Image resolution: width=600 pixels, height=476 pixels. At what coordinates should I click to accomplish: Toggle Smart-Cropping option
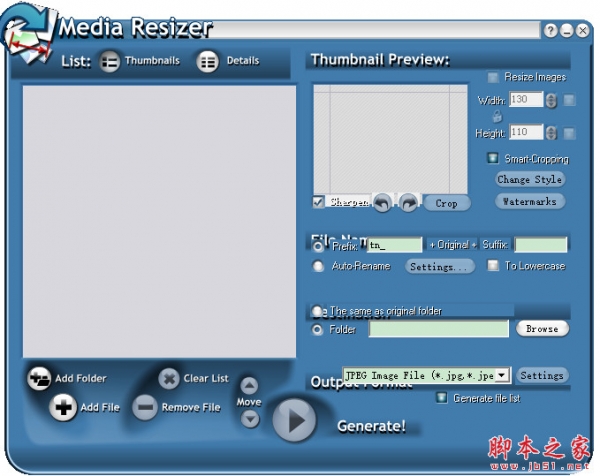tap(492, 158)
